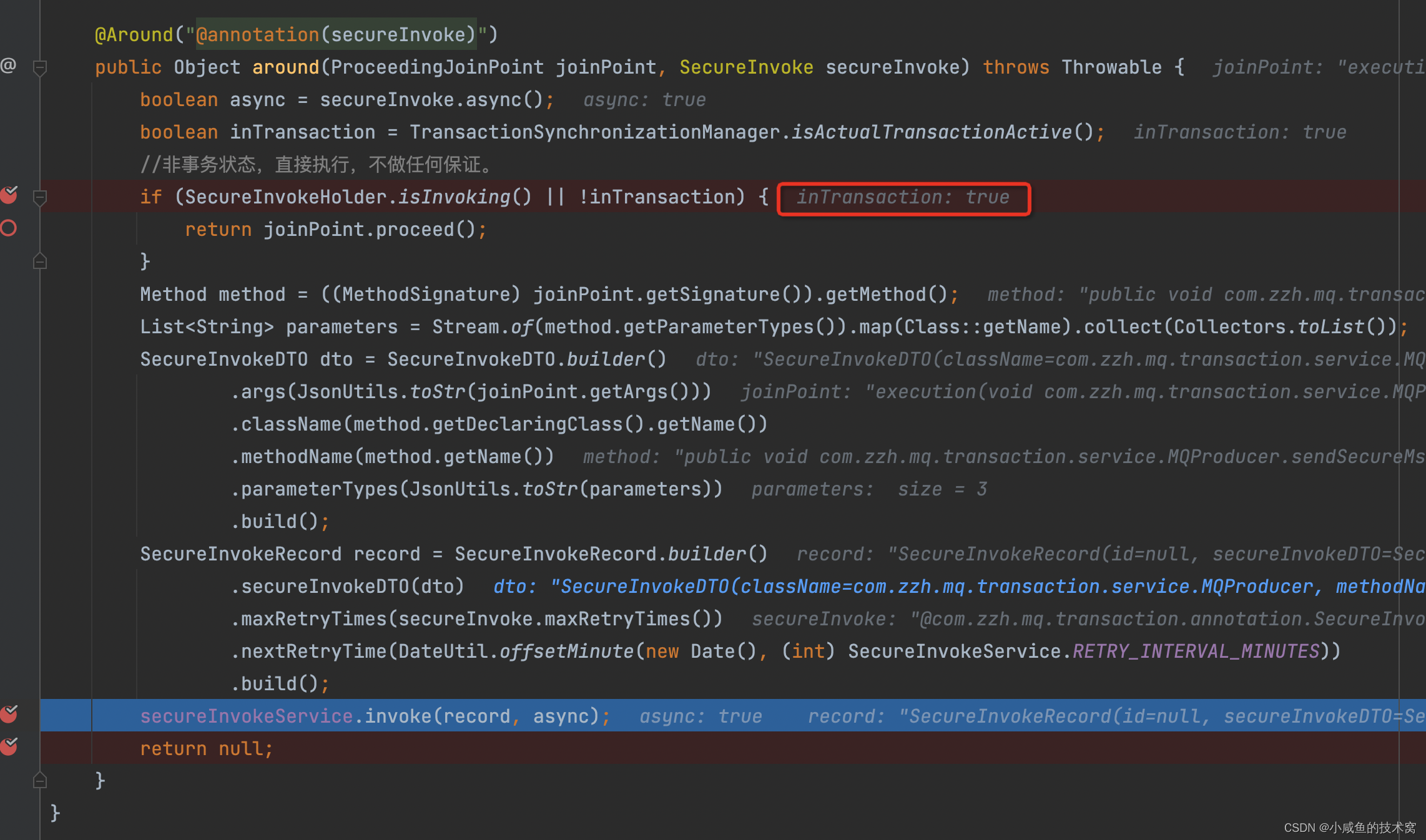Click the @ gutter icon beside around method
The width and height of the screenshot is (1426, 840).
point(9,66)
